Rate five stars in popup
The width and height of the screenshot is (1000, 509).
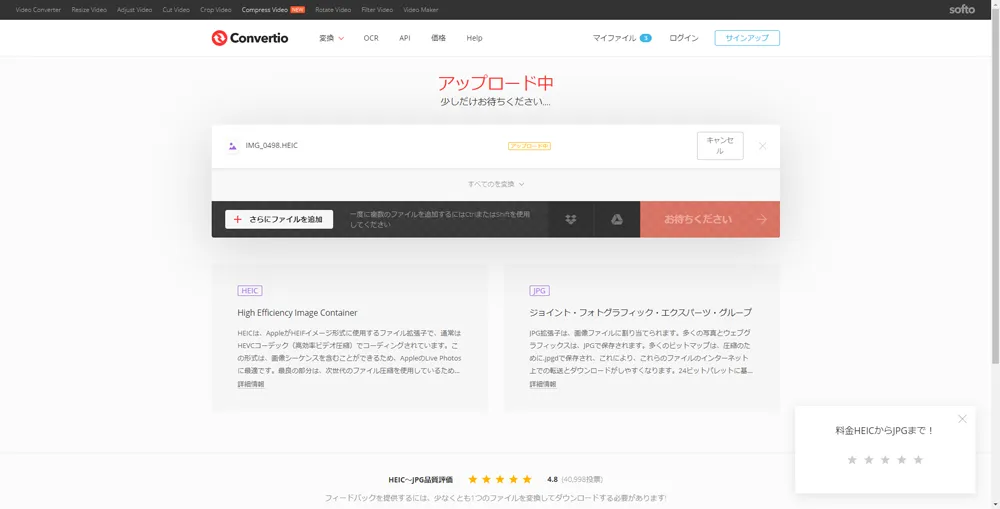[918, 460]
